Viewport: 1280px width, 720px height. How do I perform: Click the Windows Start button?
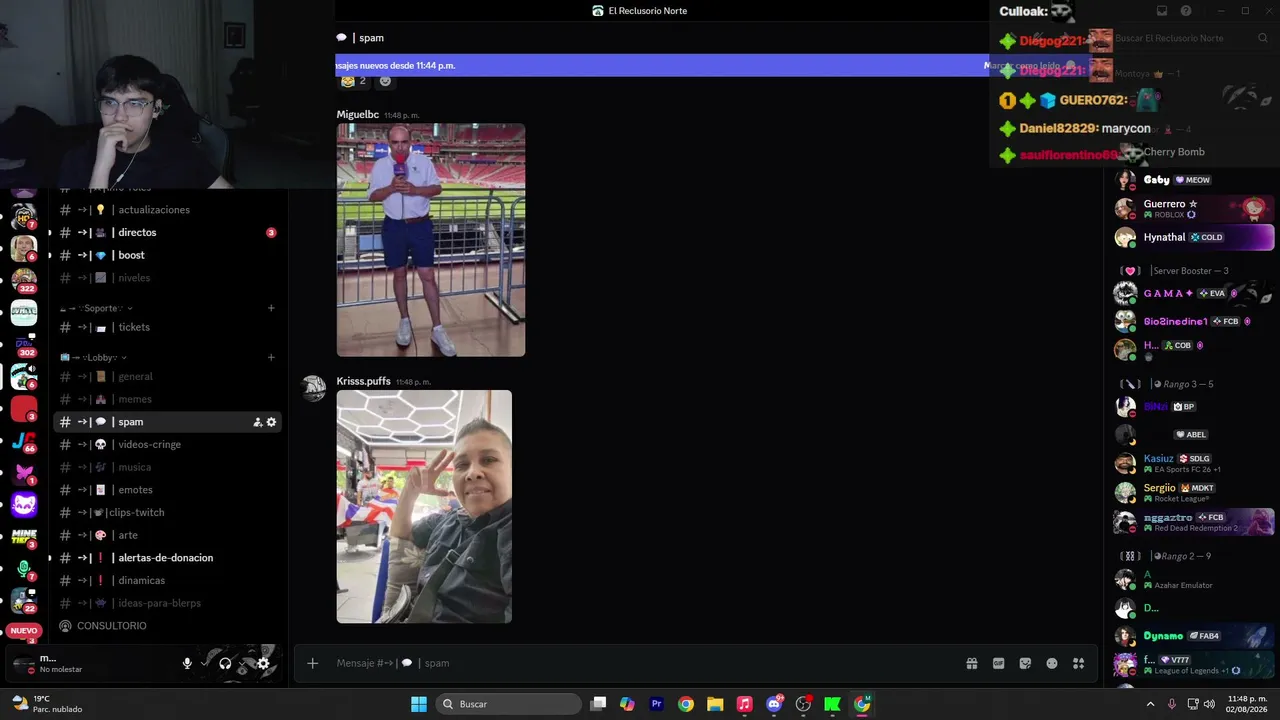coord(419,704)
